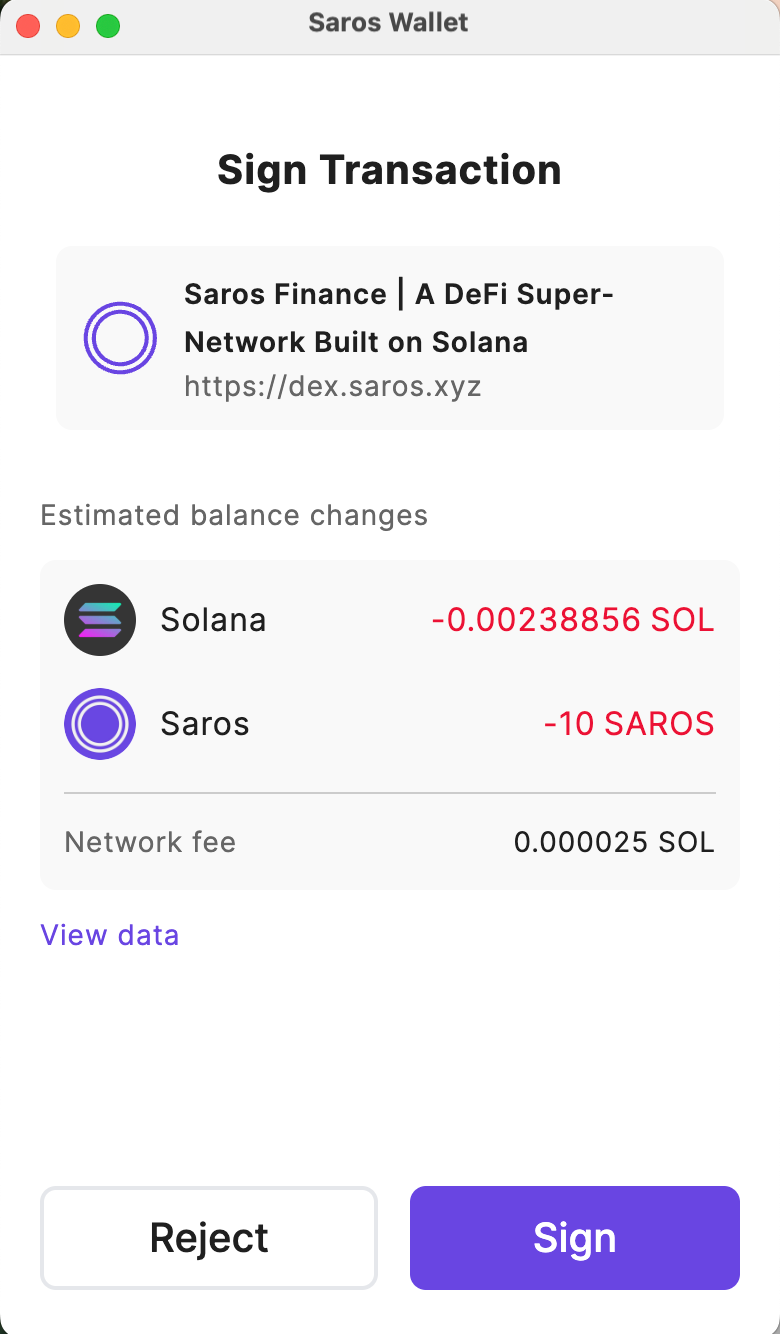Reject the transaction request
780x1334 pixels.
[x=209, y=1238]
